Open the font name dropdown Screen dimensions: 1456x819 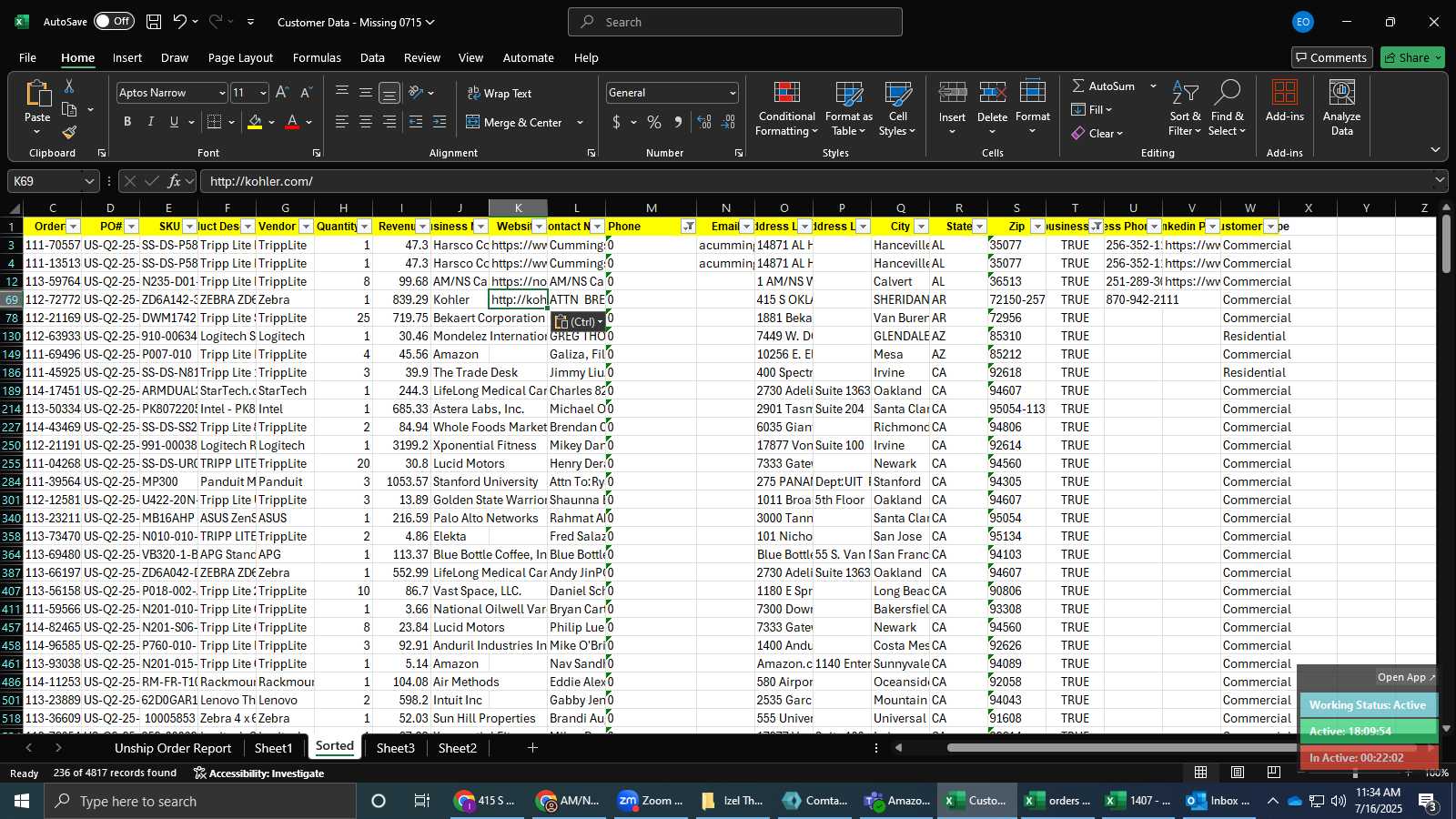(221, 93)
